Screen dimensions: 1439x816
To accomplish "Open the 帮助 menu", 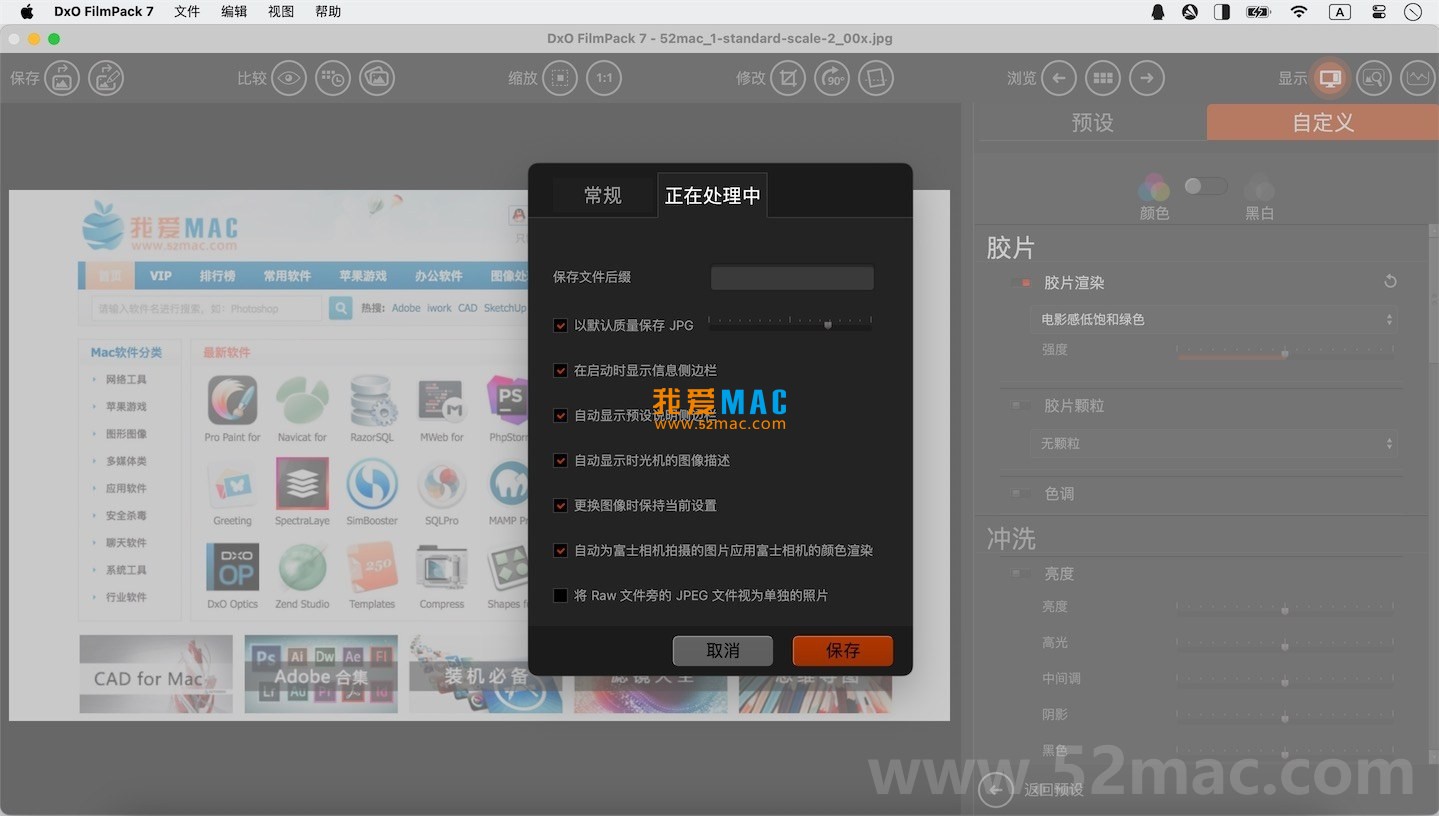I will click(328, 12).
